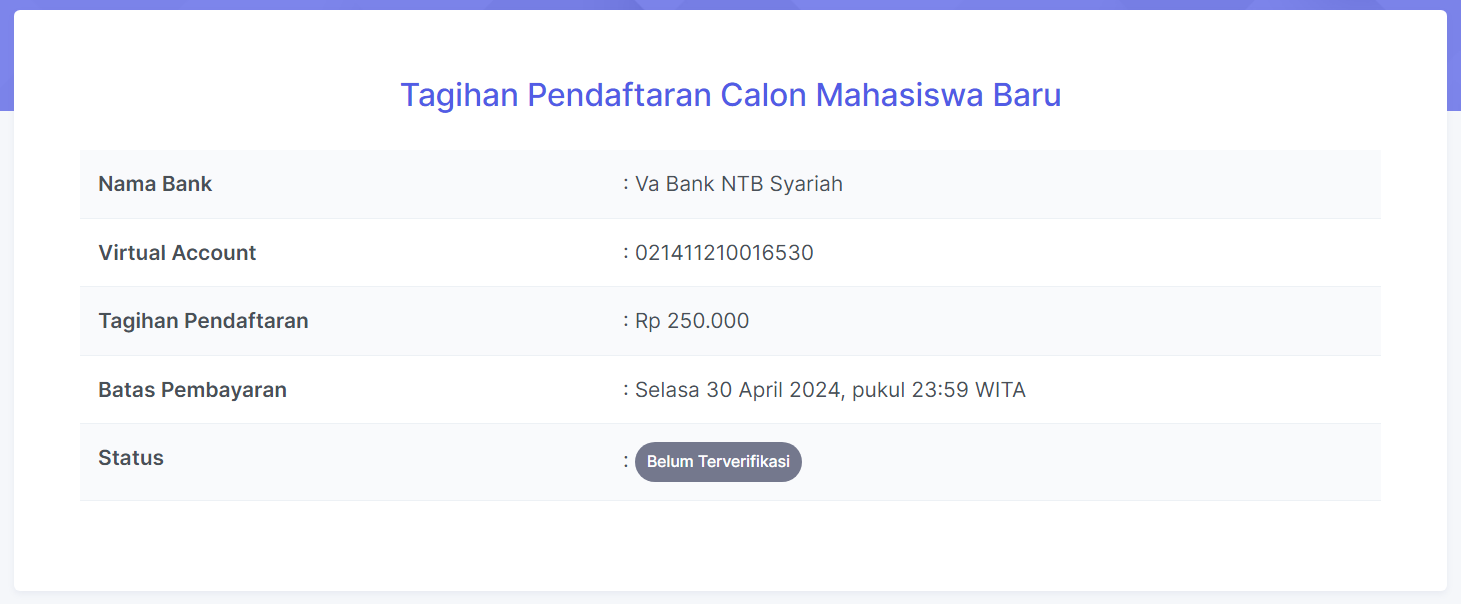
Task: Select the virtual account number 02141121001​6530
Action: coord(724,253)
